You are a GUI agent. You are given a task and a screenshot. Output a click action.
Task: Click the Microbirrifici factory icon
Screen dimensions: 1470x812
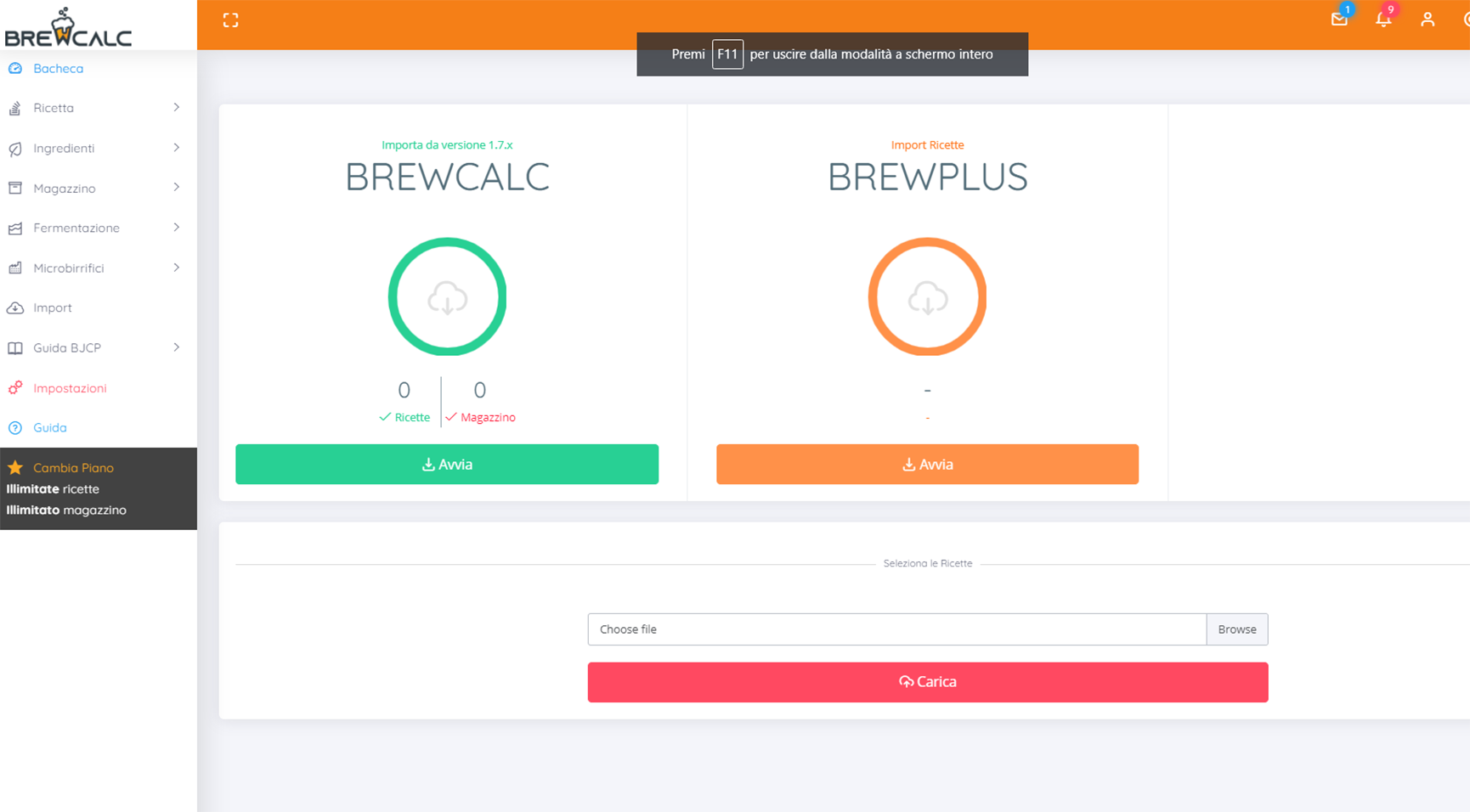tap(15, 268)
